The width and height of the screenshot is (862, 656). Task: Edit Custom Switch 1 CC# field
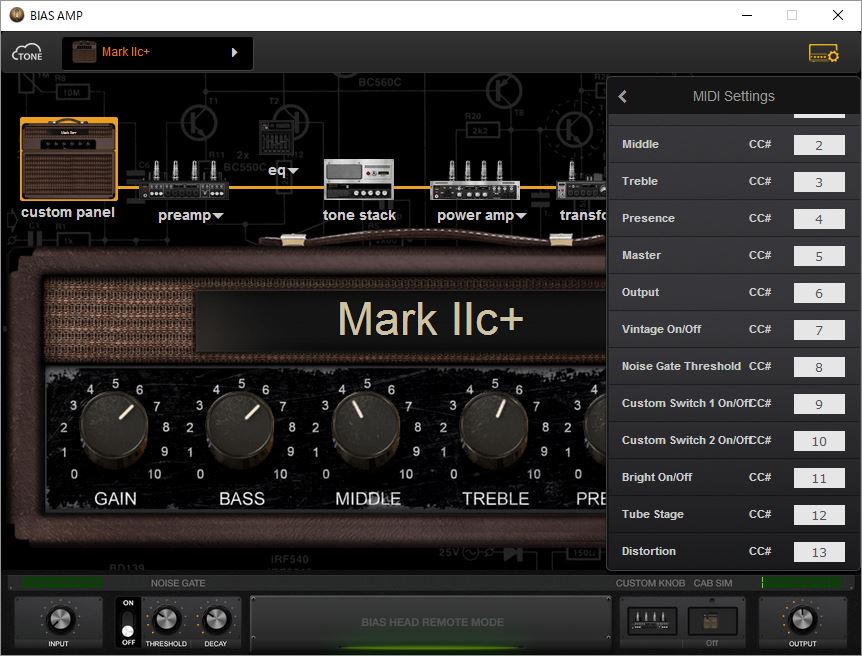(819, 404)
